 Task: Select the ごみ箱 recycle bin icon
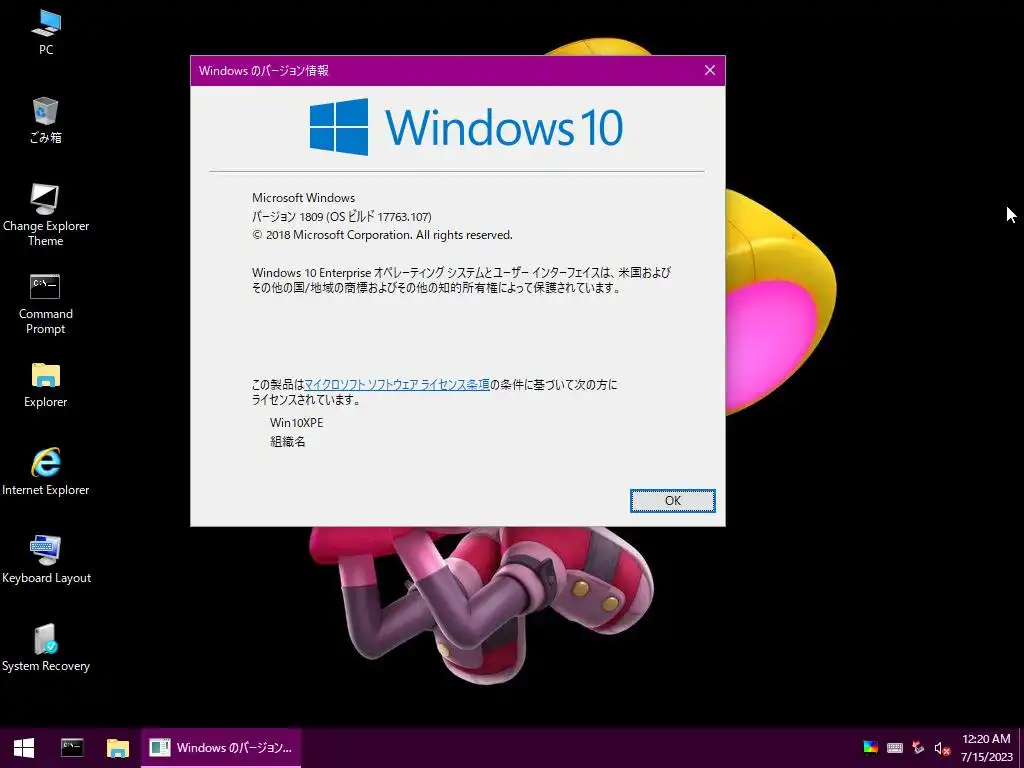[x=46, y=120]
